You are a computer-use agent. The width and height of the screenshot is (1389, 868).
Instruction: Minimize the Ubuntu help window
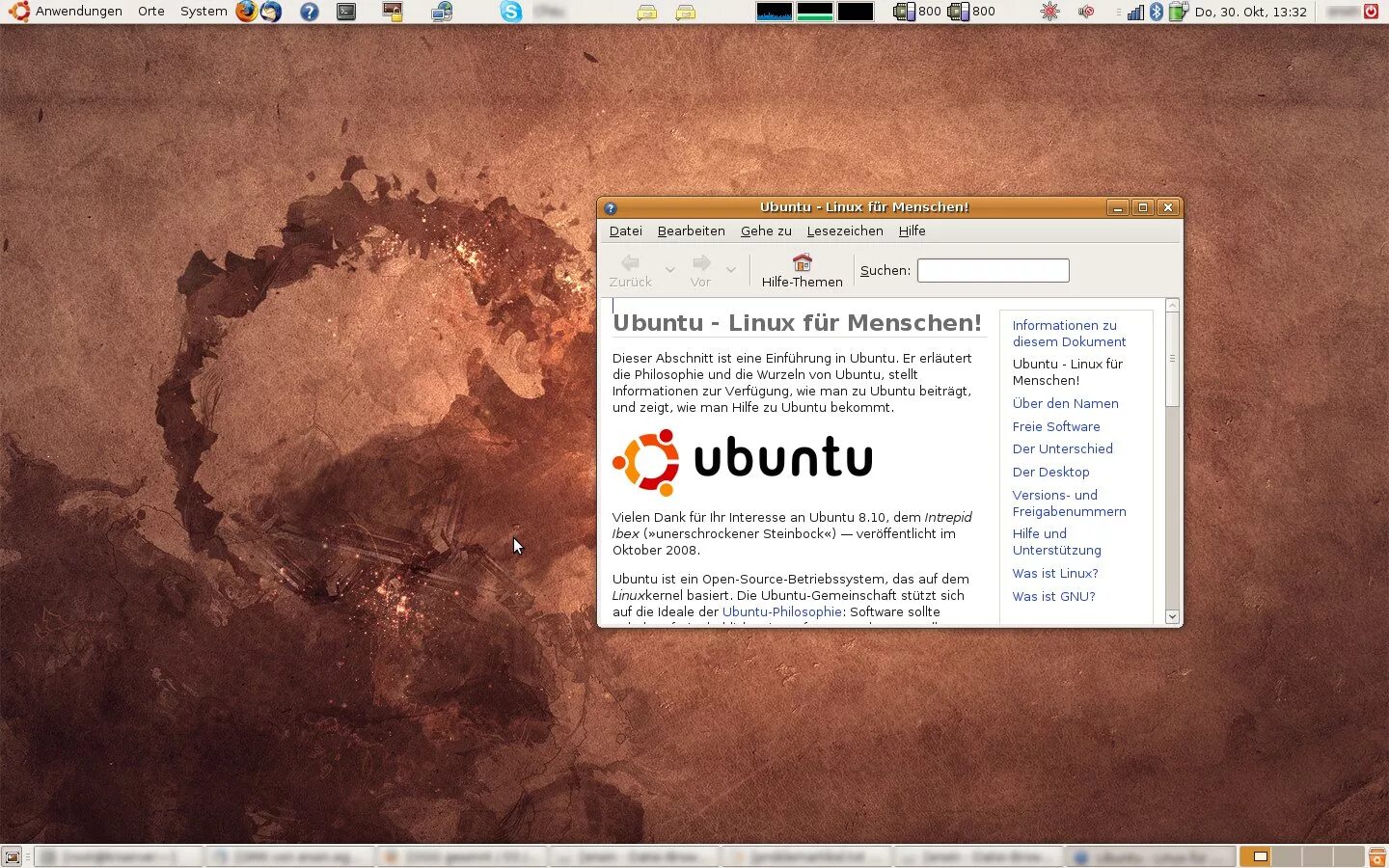(1118, 207)
